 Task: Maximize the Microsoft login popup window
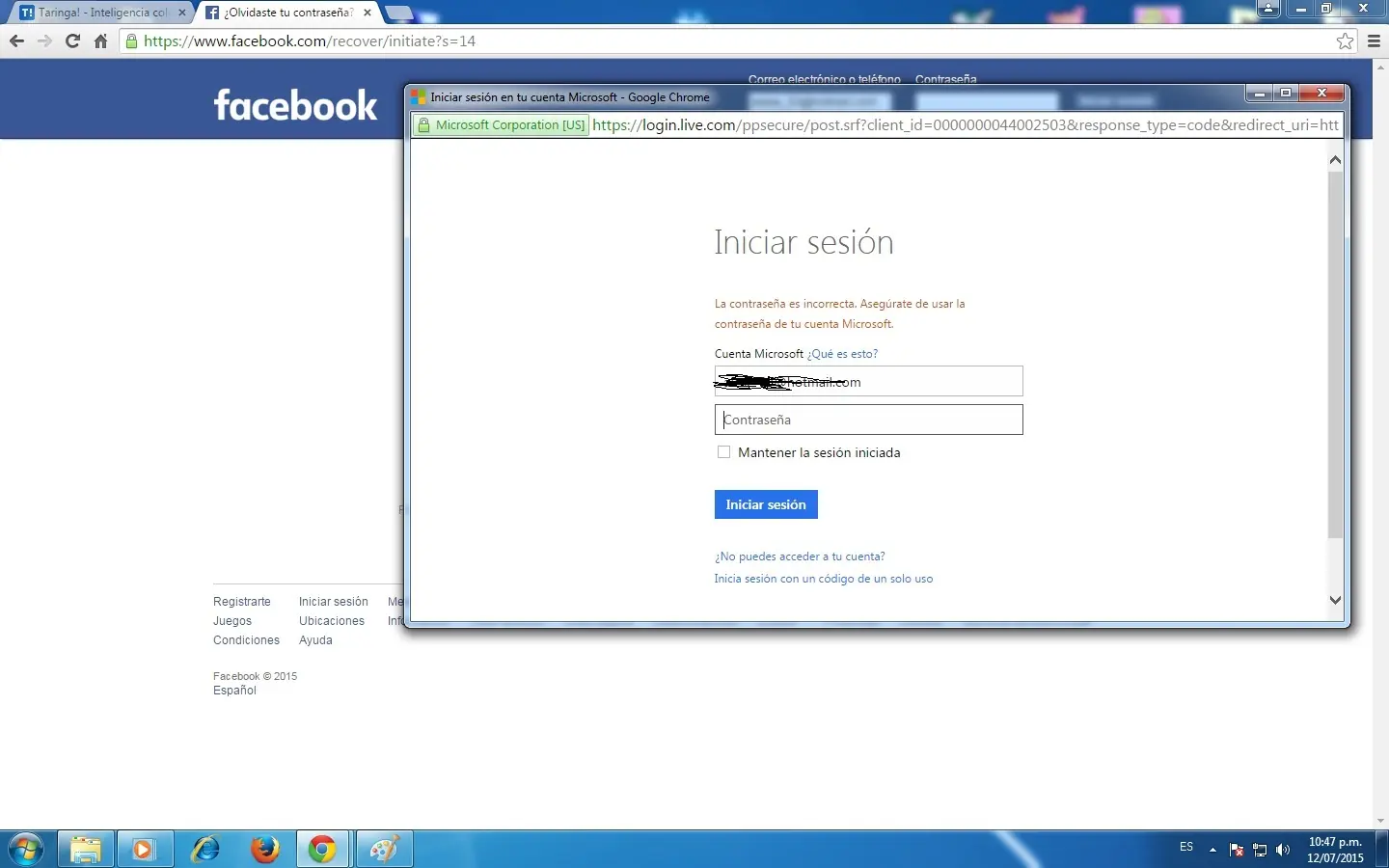pos(1286,93)
